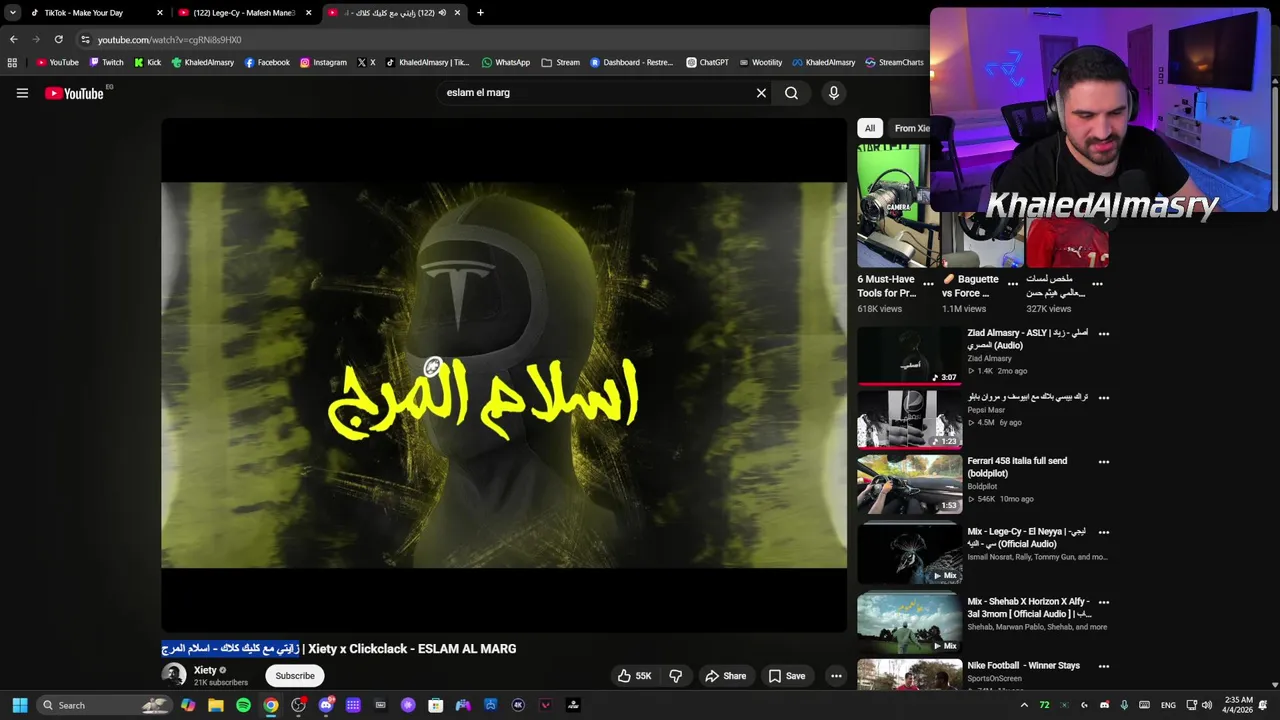Screen dimensions: 1280x720
Task: Close the TikTok tab
Action: pos(160,13)
